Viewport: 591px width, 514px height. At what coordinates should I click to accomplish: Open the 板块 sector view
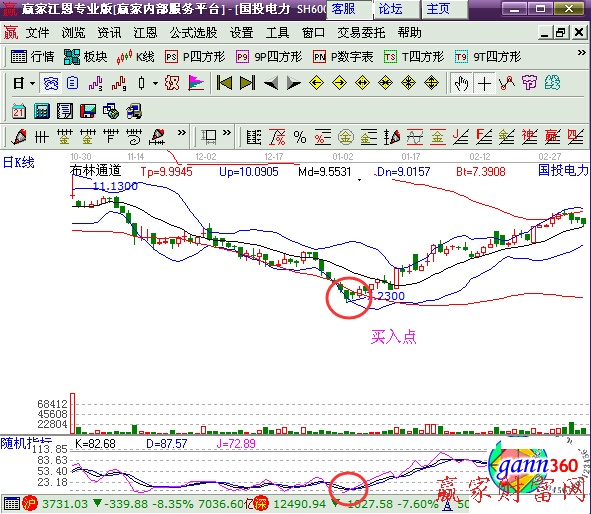point(86,57)
